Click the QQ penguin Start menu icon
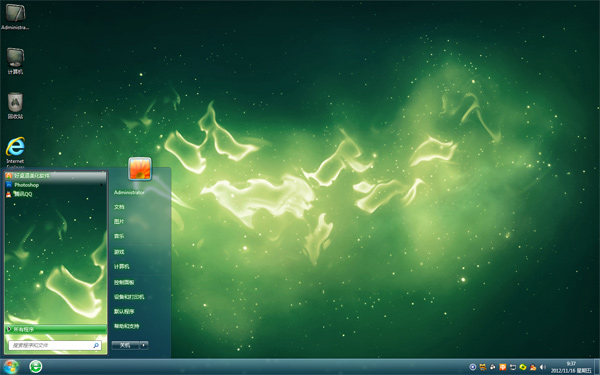 [9, 194]
